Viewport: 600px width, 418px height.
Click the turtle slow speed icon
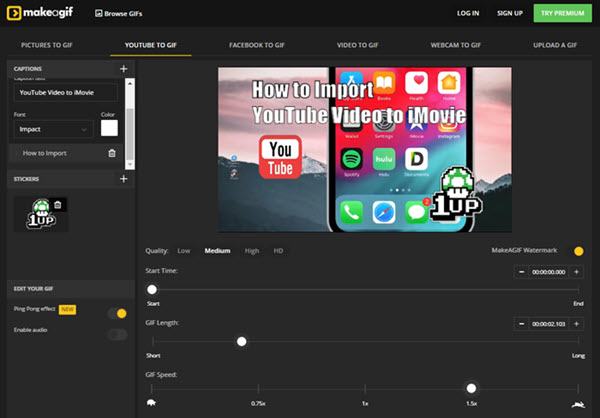[x=152, y=403]
